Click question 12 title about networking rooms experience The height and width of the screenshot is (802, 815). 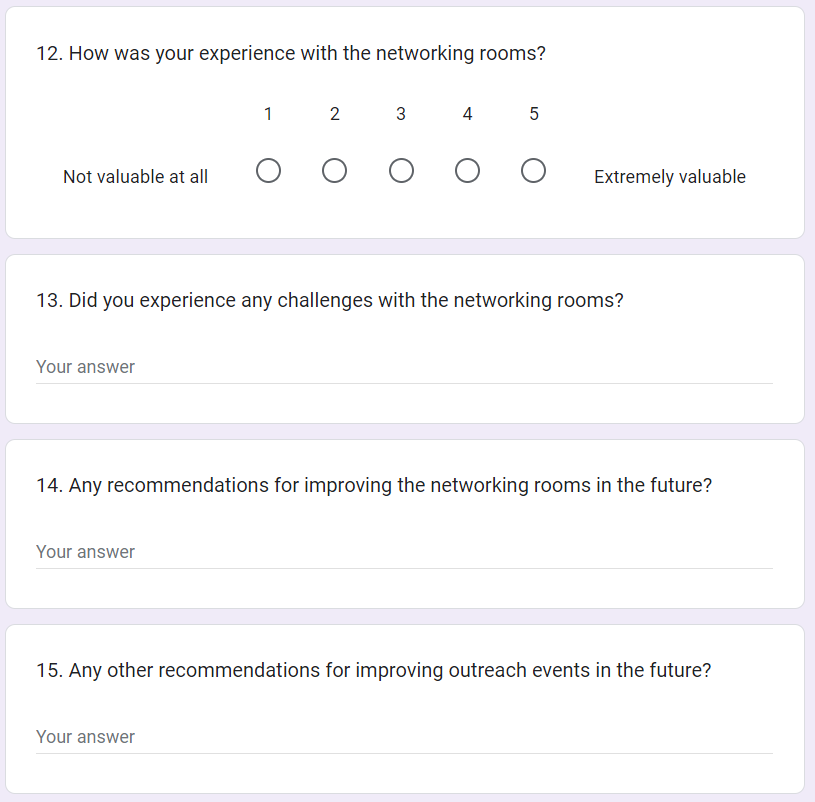pos(291,53)
